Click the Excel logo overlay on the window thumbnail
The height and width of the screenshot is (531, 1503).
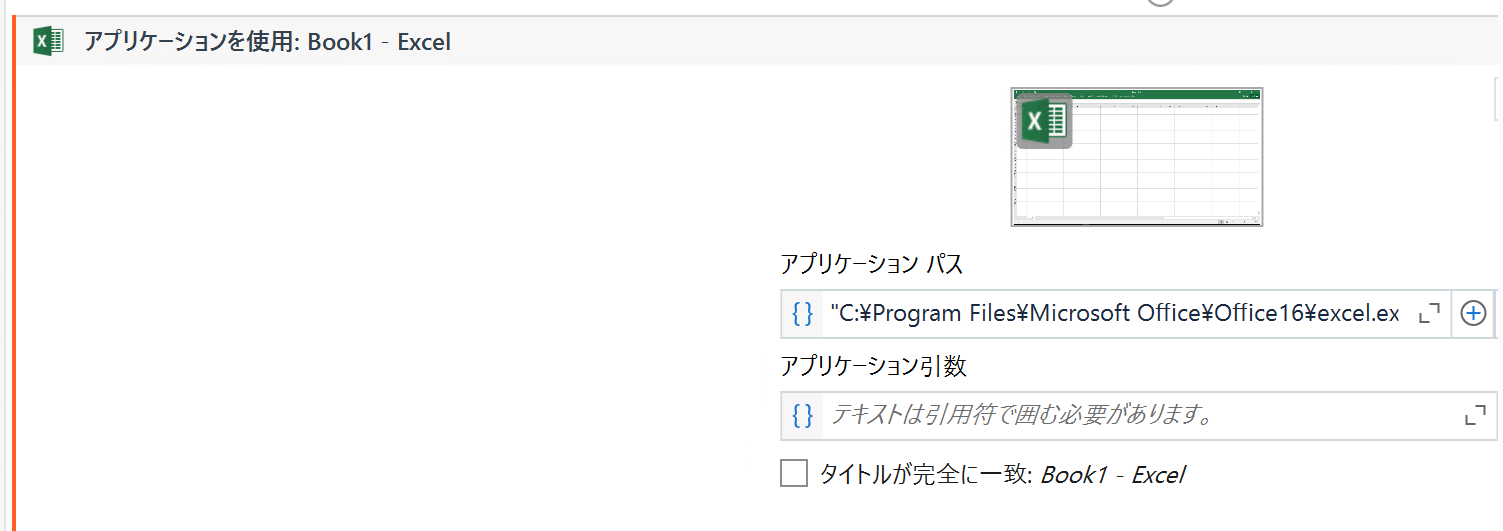tap(1044, 121)
